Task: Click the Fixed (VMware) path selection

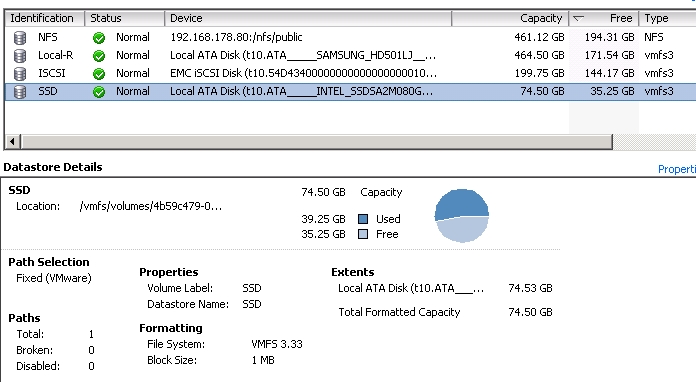Action: click(x=54, y=278)
